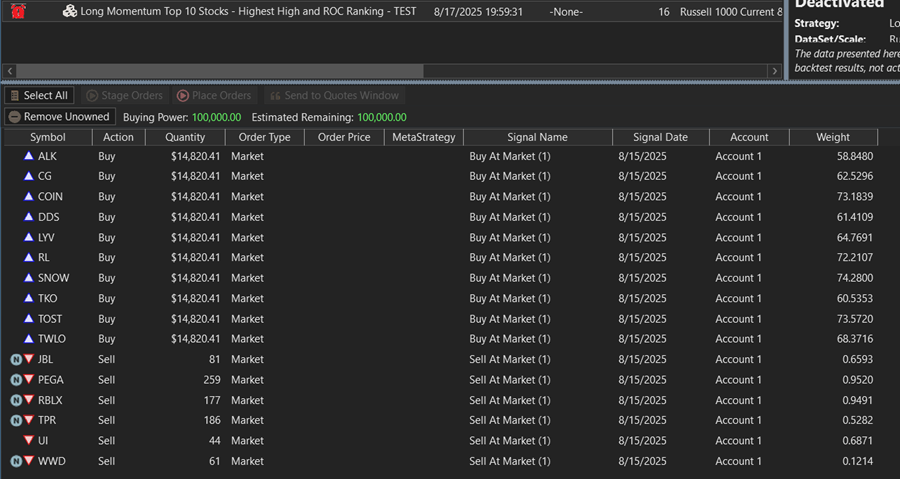
Task: Sort by the Action column header
Action: tap(118, 138)
